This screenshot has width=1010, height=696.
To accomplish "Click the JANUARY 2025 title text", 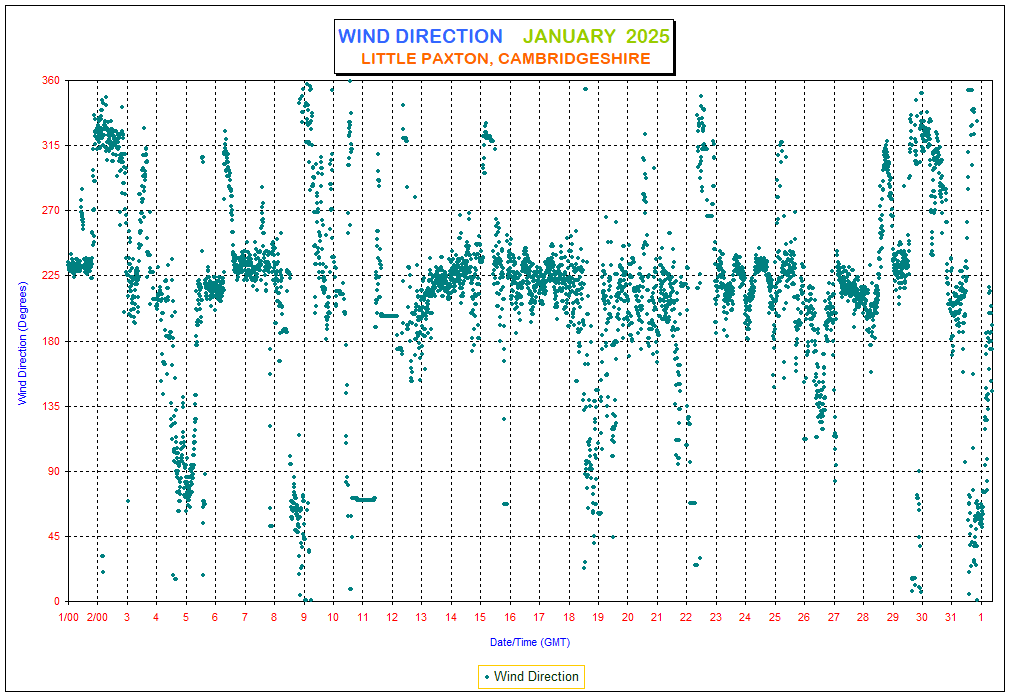I will click(596, 36).
